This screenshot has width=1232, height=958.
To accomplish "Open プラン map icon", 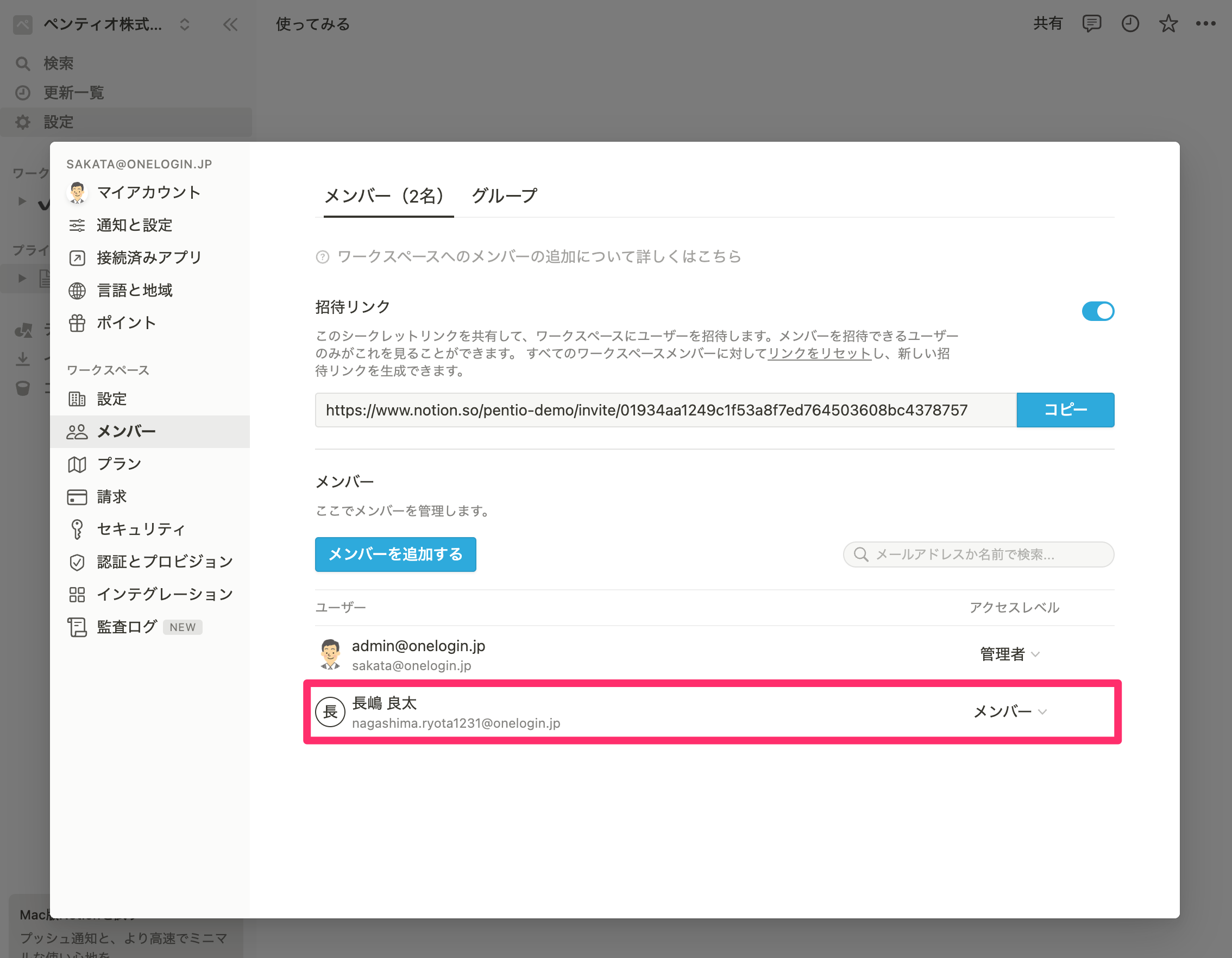I will [77, 465].
